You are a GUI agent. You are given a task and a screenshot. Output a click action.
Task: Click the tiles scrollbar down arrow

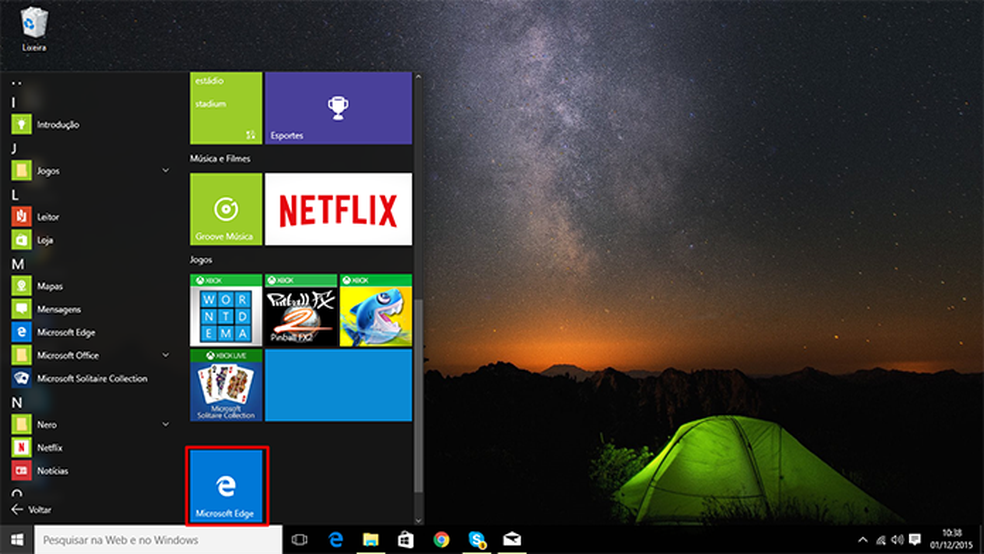click(x=418, y=520)
